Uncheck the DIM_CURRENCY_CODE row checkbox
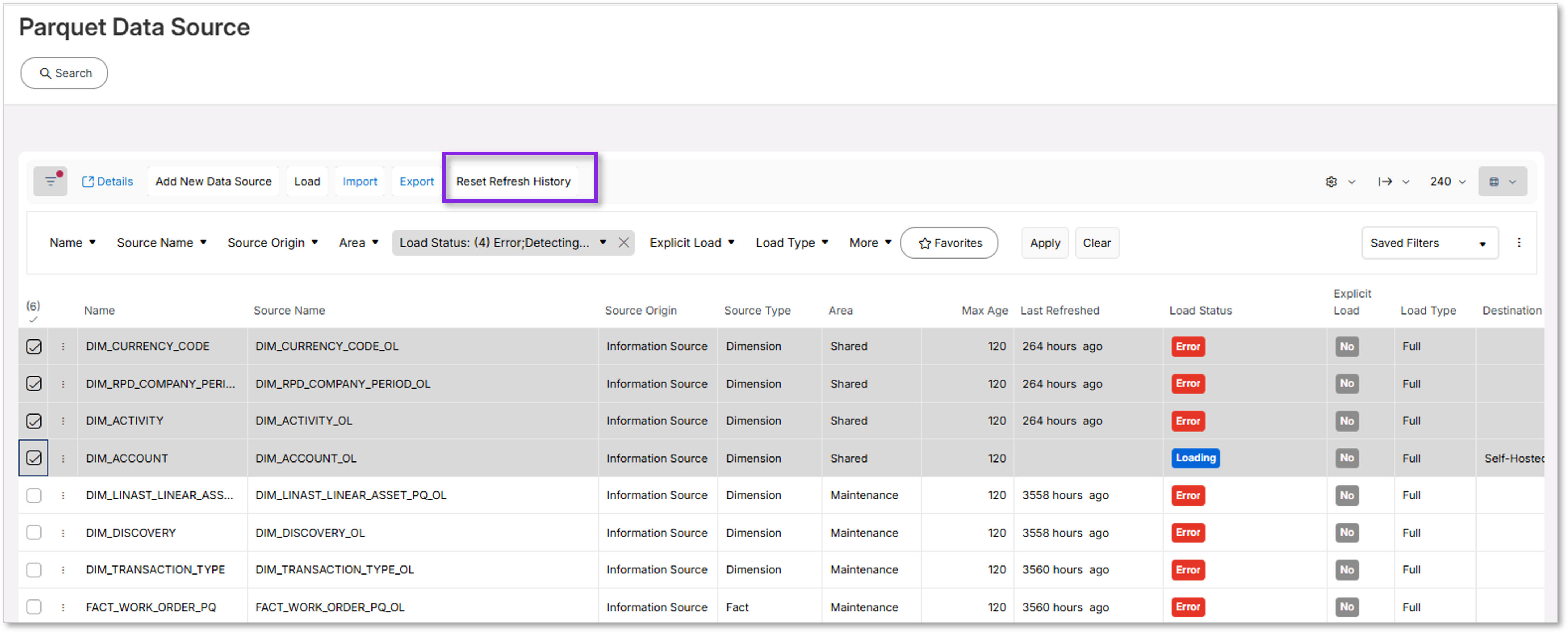Screen dimensions: 1568x633 click(34, 347)
